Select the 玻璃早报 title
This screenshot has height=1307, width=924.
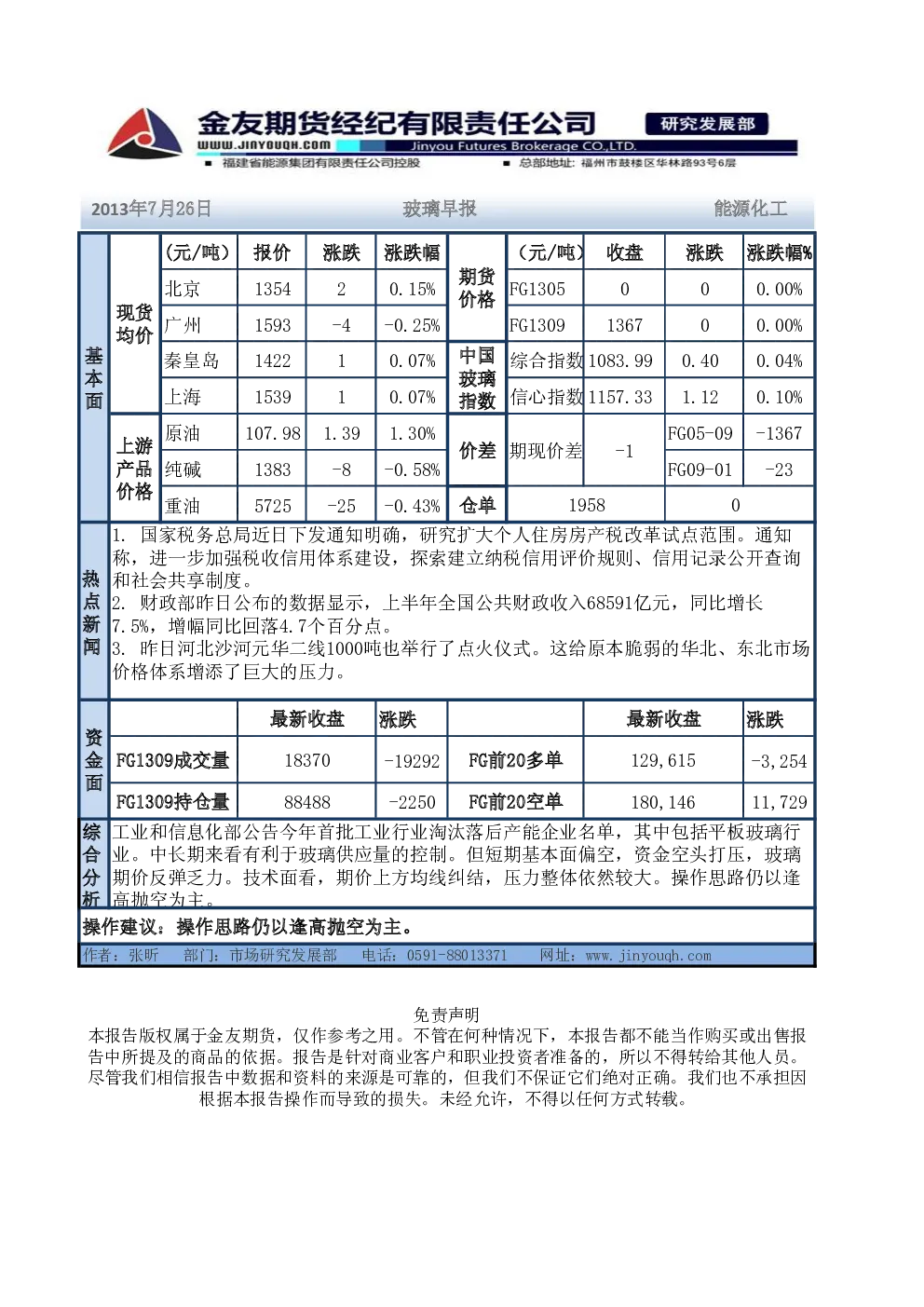tap(440, 209)
